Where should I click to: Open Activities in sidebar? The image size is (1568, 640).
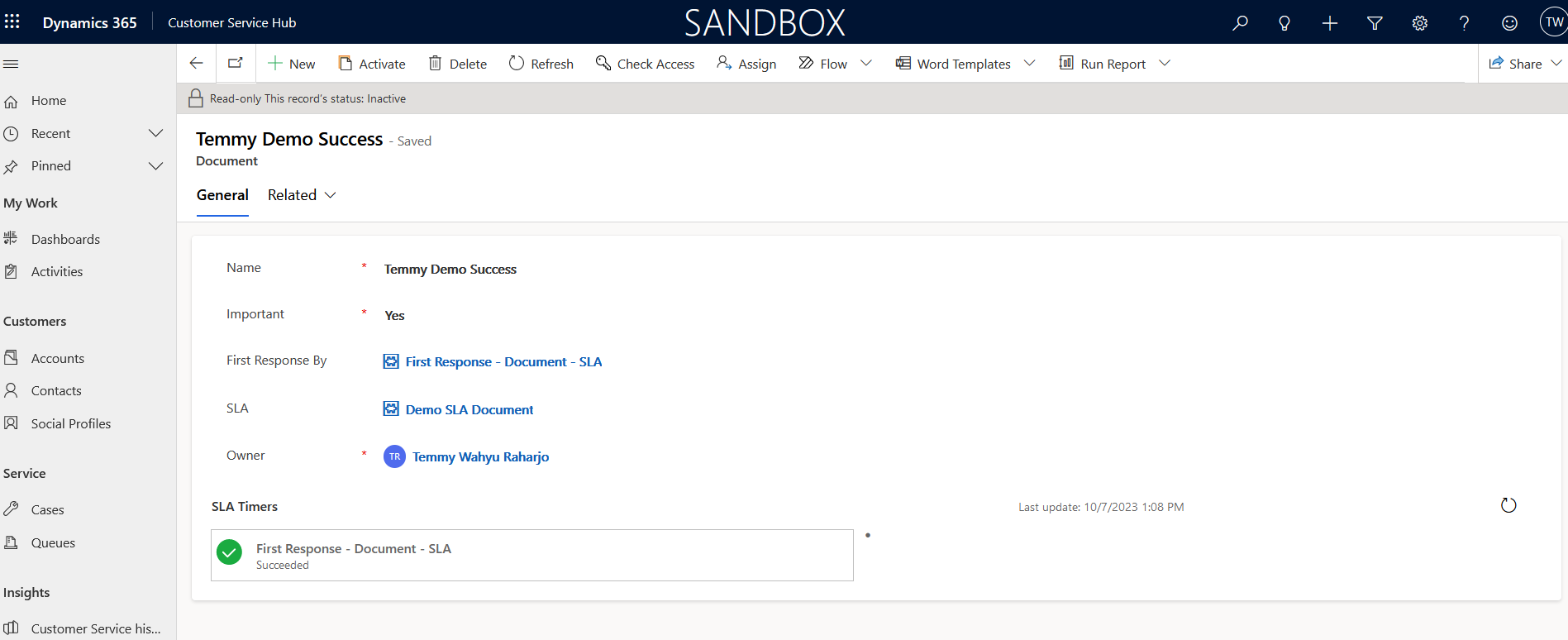click(x=57, y=272)
